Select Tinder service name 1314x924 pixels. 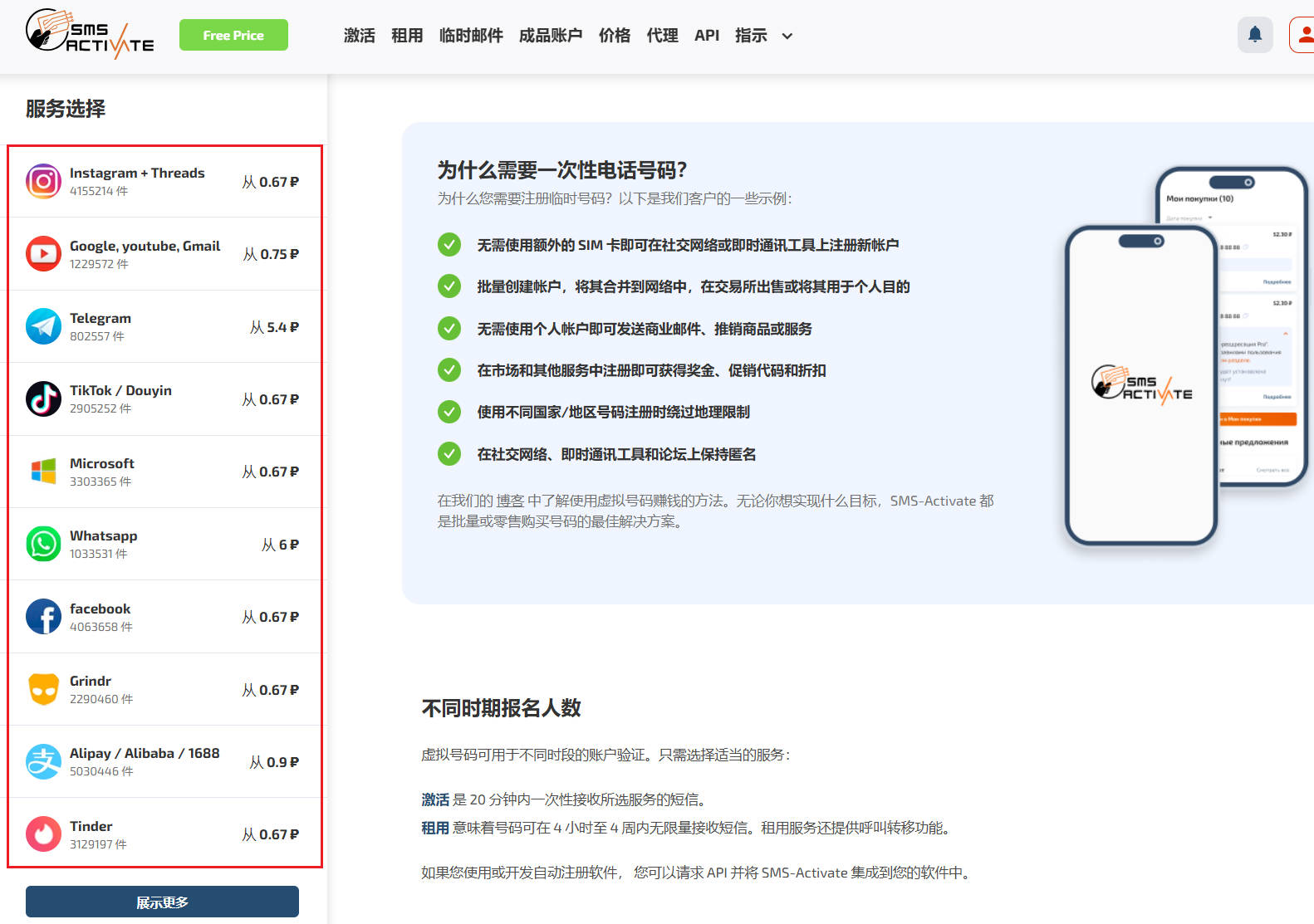click(91, 826)
